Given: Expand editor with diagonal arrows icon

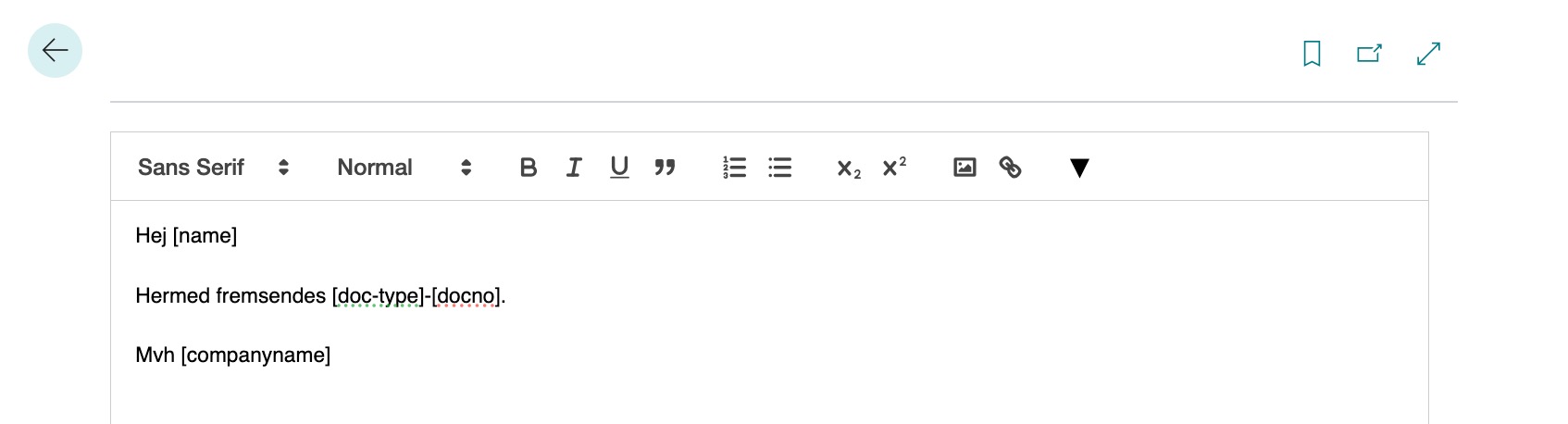Looking at the screenshot, I should [x=1428, y=54].
